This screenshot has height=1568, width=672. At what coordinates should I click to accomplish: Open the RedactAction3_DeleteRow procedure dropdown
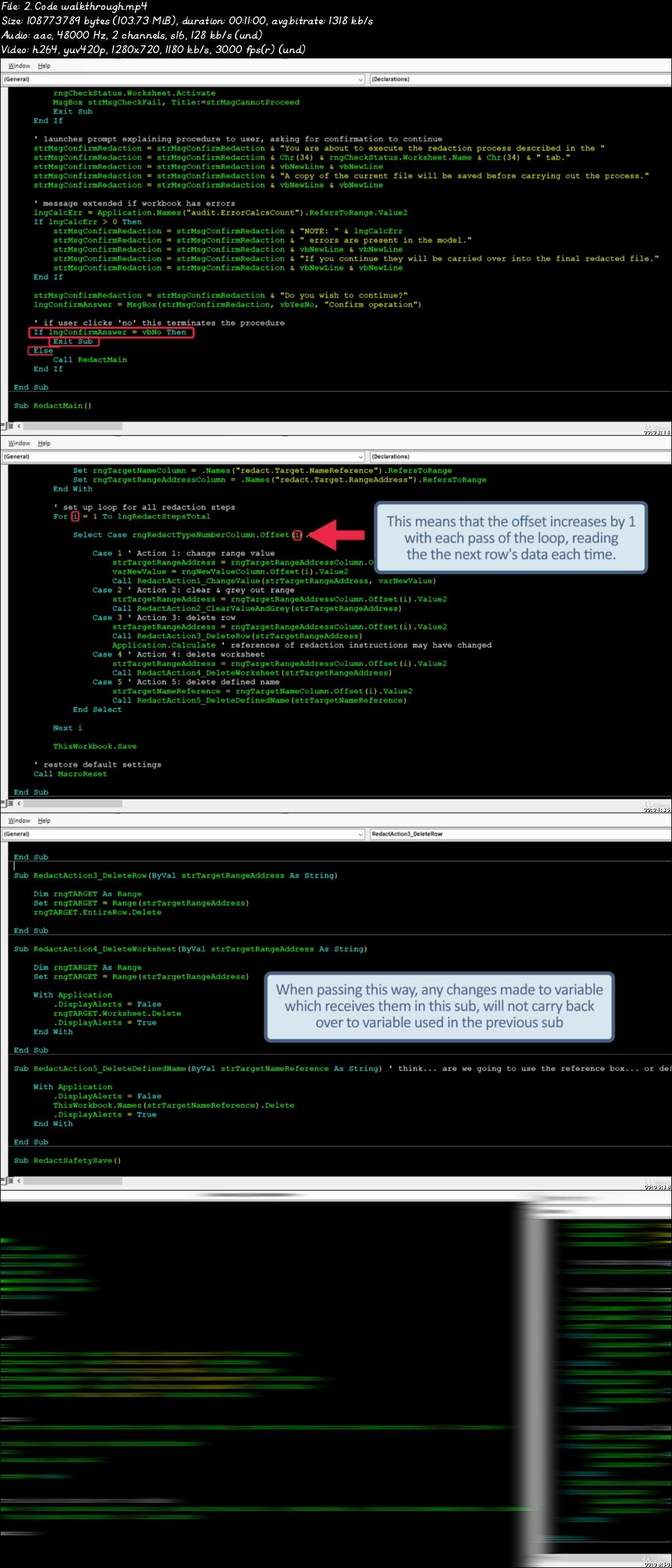click(x=518, y=834)
